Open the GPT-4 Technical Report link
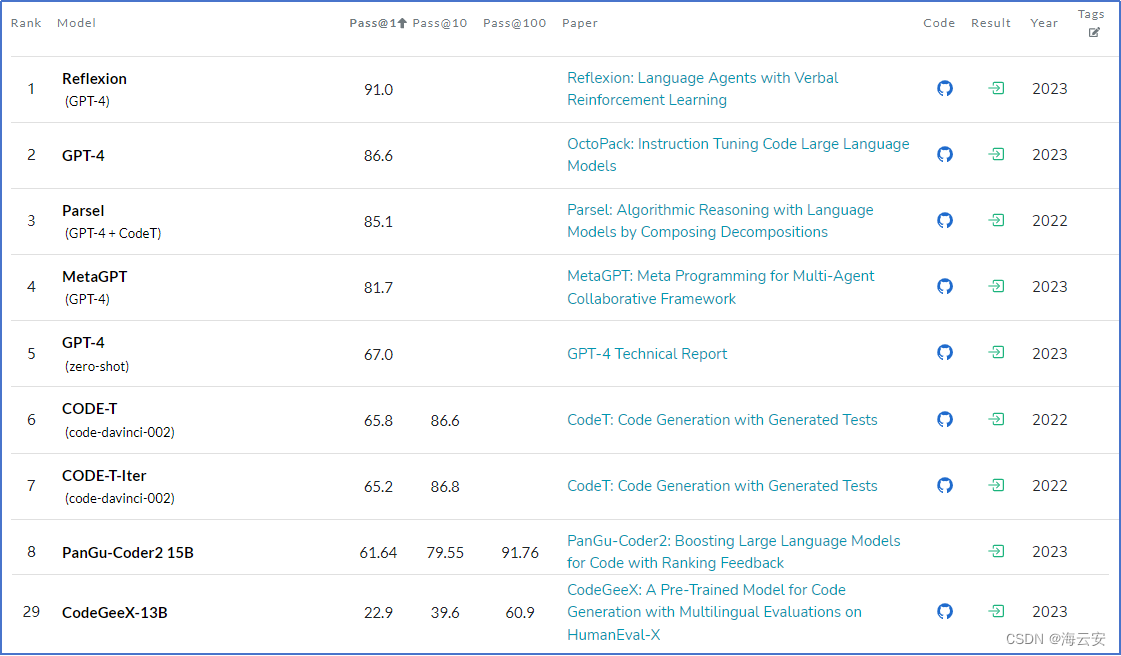 click(647, 354)
